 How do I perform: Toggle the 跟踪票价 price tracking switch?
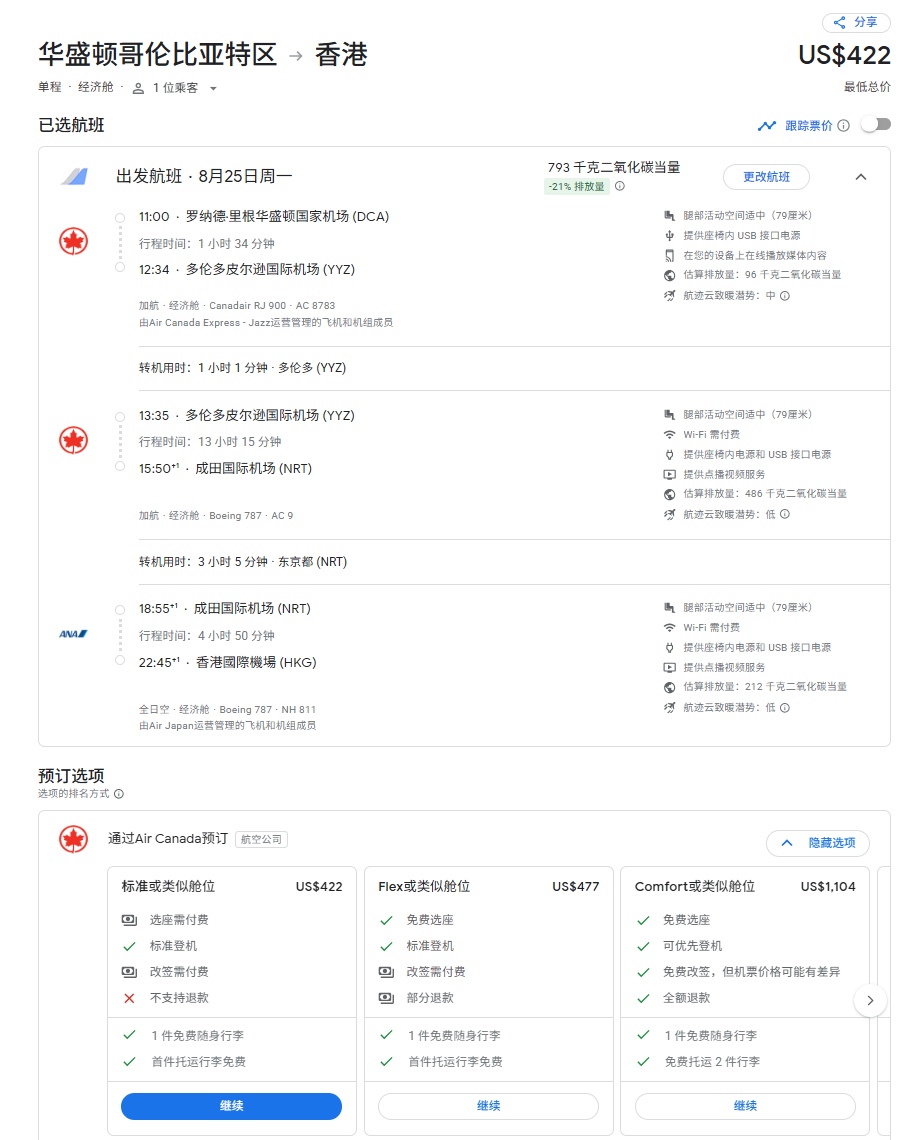pyautogui.click(x=875, y=125)
